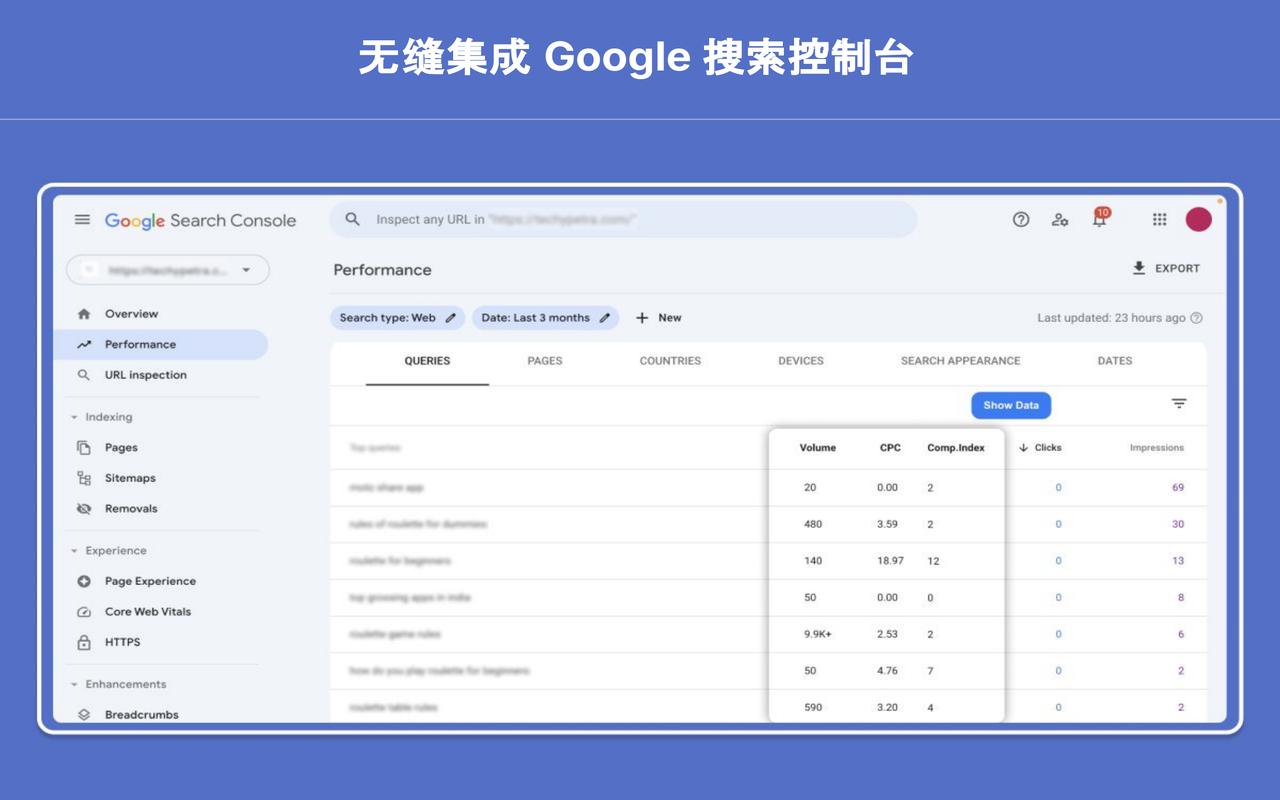This screenshot has height=800, width=1280.
Task: Switch to the Search Appearance tab
Action: (x=960, y=361)
